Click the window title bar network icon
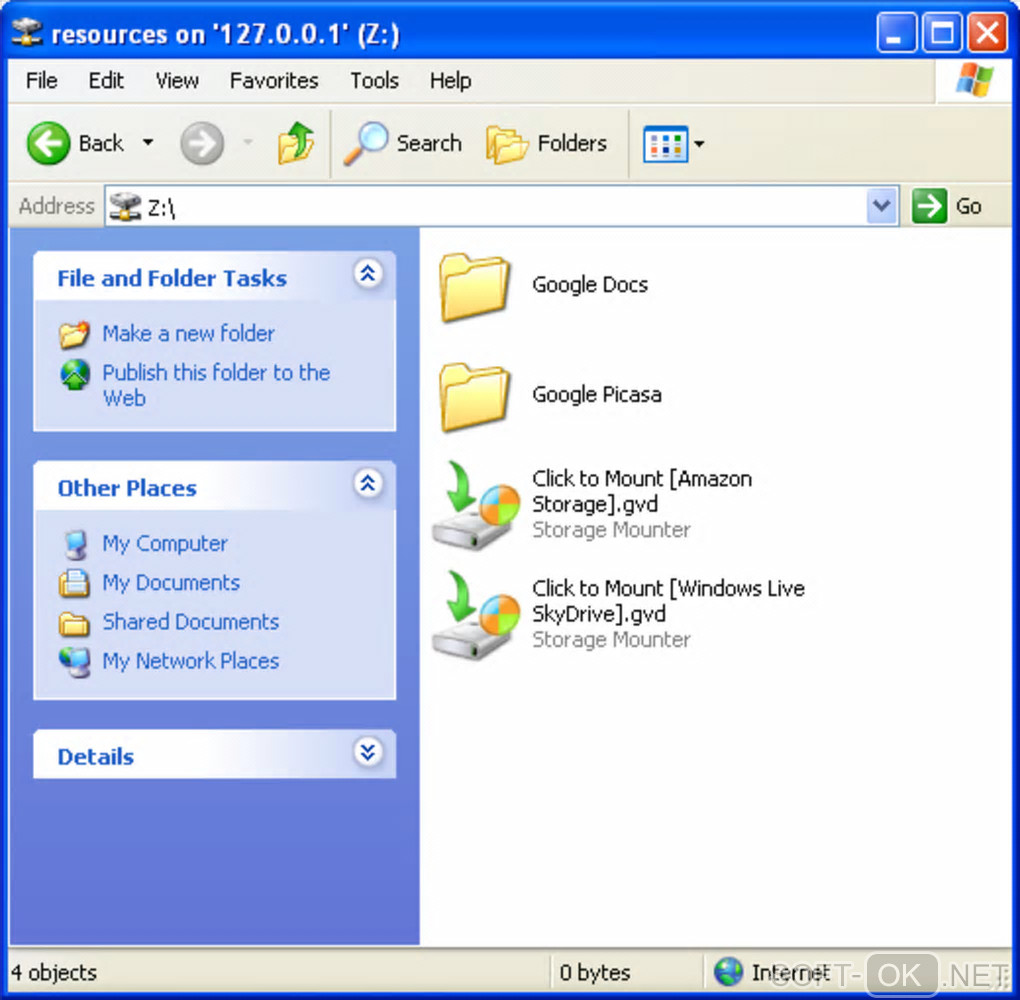This screenshot has height=1000, width=1020. point(27,33)
